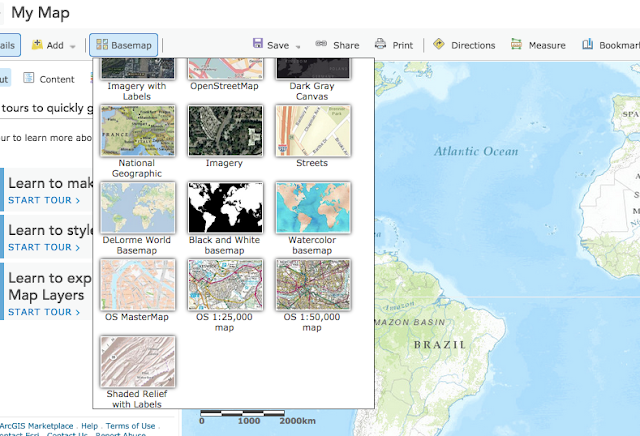Toggle the Basemap gallery button

124,45
